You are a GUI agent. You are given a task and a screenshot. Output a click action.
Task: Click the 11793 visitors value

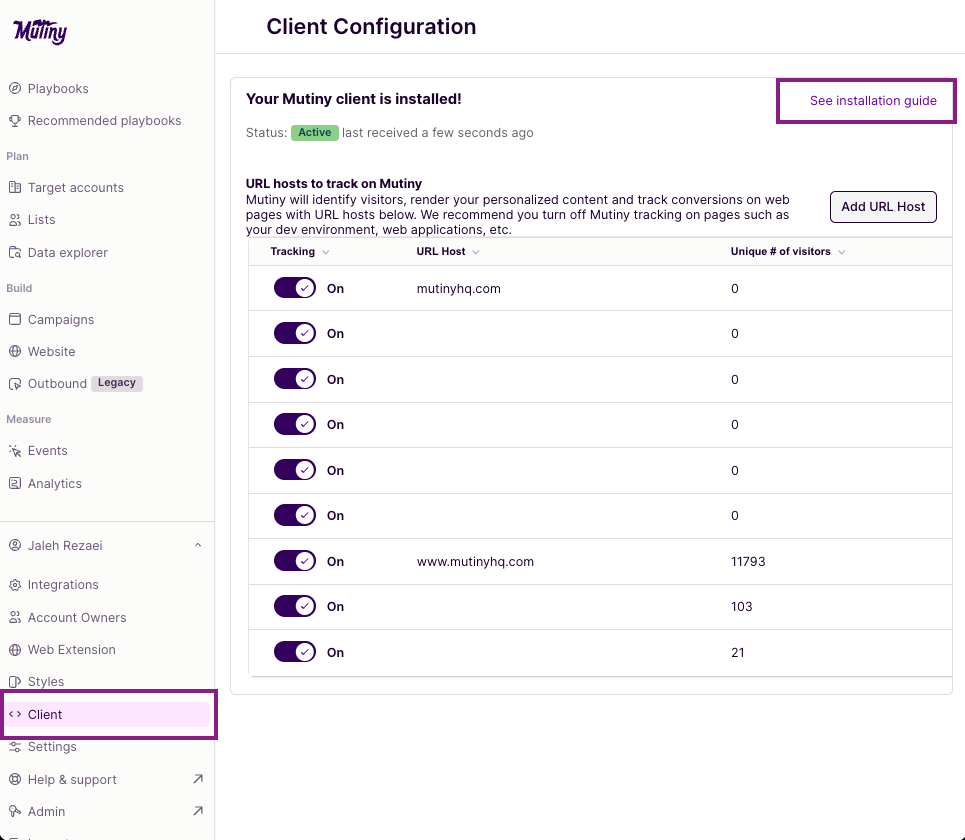[748, 561]
